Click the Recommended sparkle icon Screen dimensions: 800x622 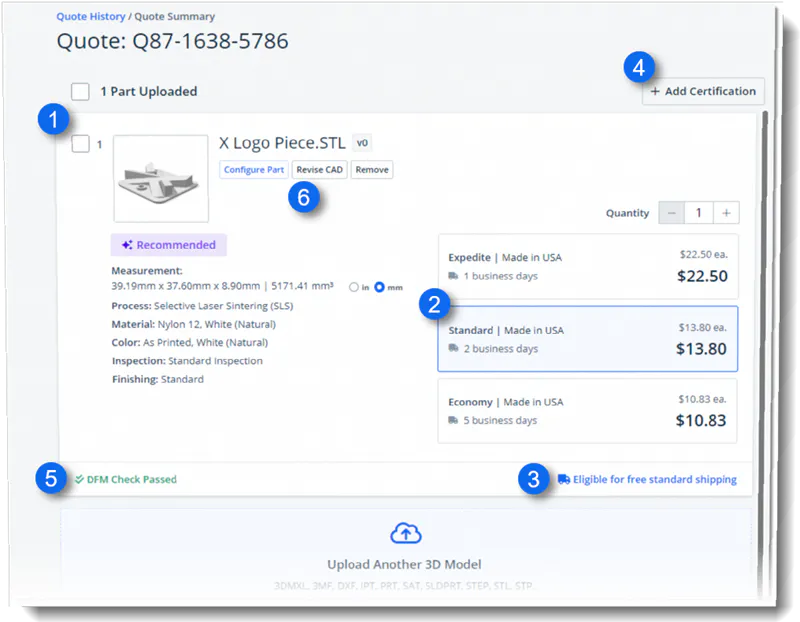(x=127, y=245)
